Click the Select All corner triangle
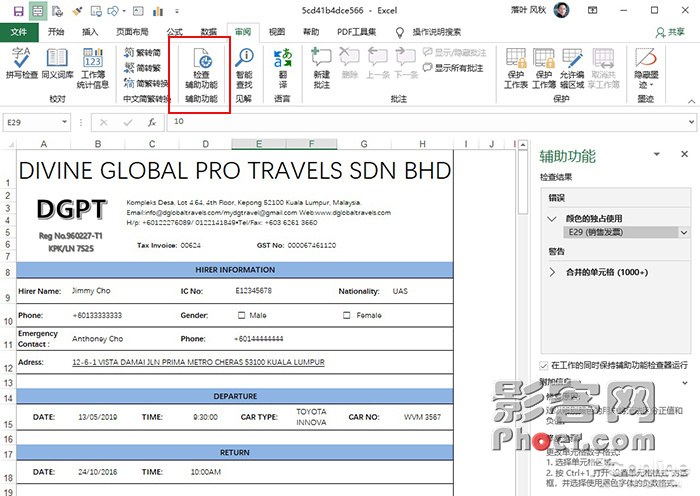This screenshot has width=700, height=496. (x=9, y=144)
